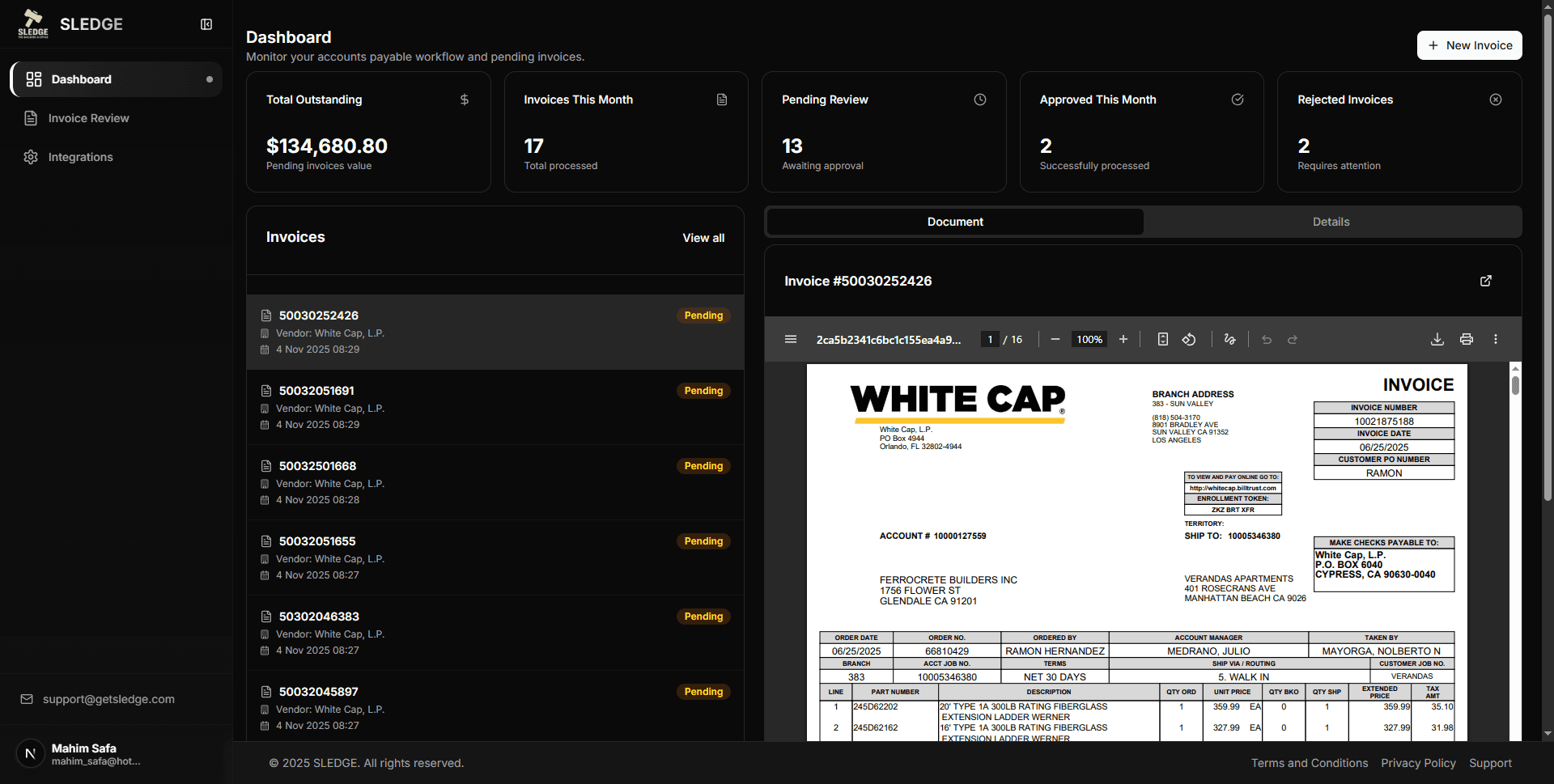Screen dimensions: 1554x784
Task: Set the zoom level to 100%
Action: point(1089,339)
